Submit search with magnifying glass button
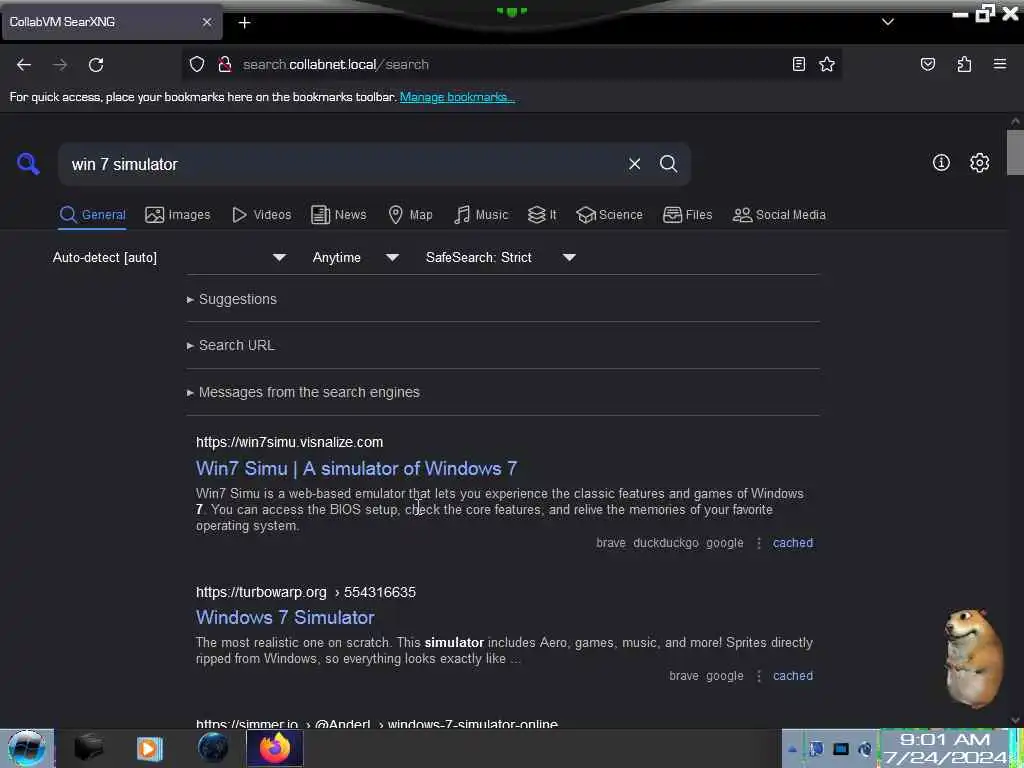Image resolution: width=1024 pixels, height=768 pixels. point(668,164)
